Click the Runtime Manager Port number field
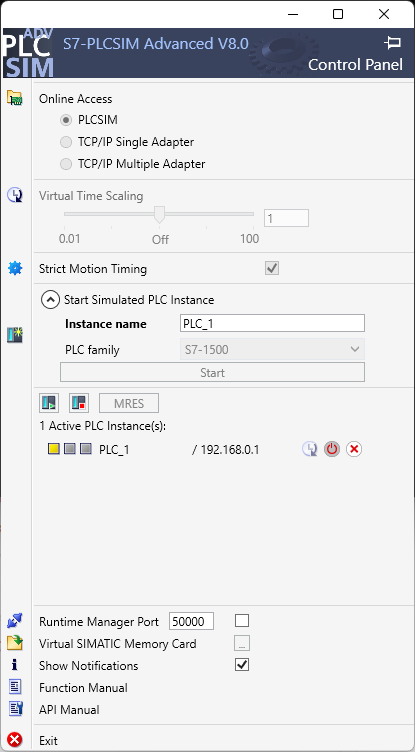This screenshot has height=752, width=415. pyautogui.click(x=191, y=622)
